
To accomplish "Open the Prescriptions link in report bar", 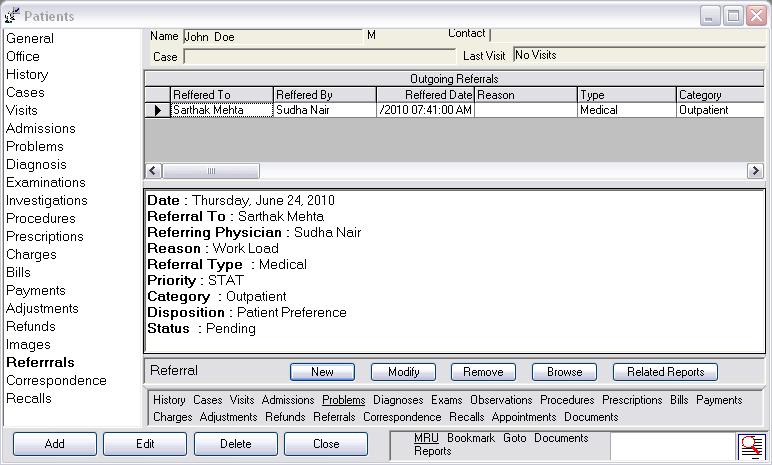I will (632, 400).
